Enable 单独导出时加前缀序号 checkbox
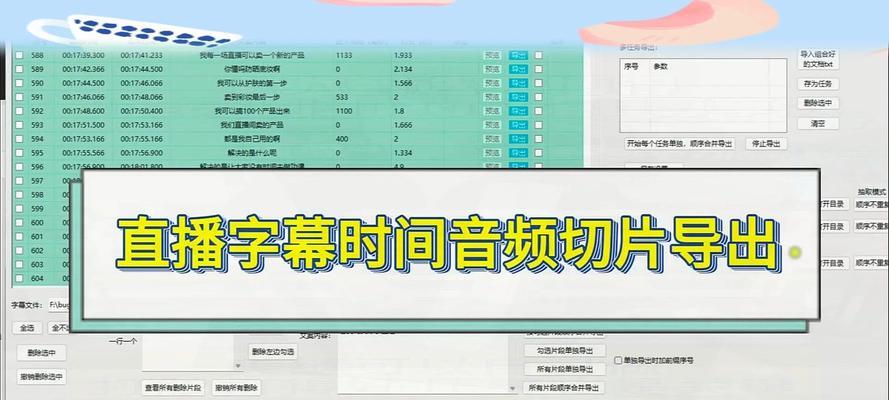Viewport: 889px width, 400px height. [619, 360]
